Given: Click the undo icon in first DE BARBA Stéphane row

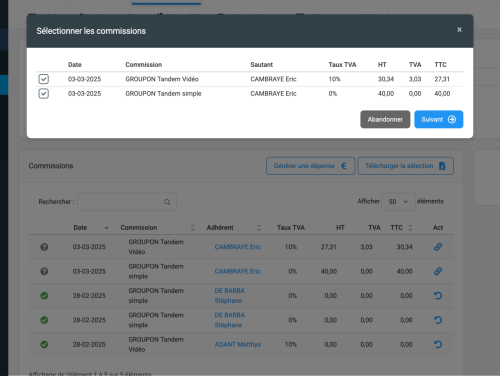Looking at the screenshot, I should pos(438,296).
